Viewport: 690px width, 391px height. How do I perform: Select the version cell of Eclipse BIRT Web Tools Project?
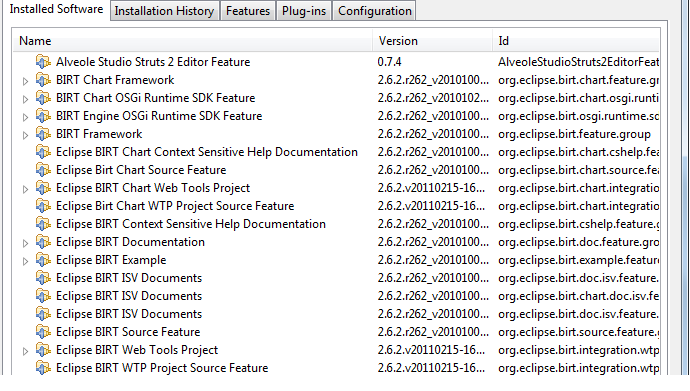431,351
